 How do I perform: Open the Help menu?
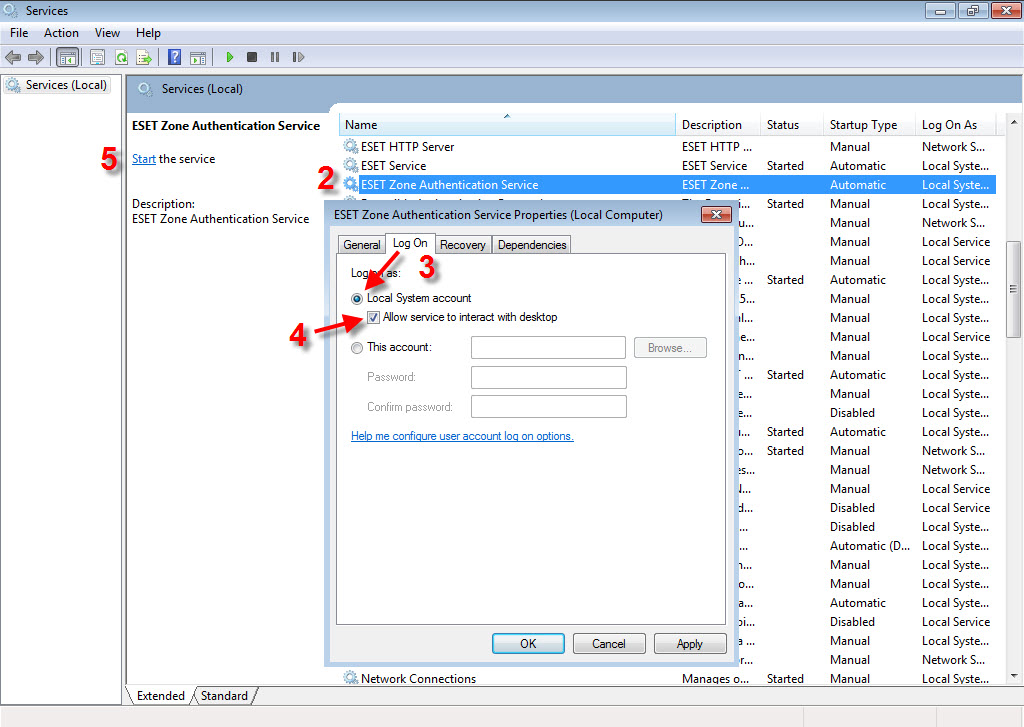pos(148,33)
